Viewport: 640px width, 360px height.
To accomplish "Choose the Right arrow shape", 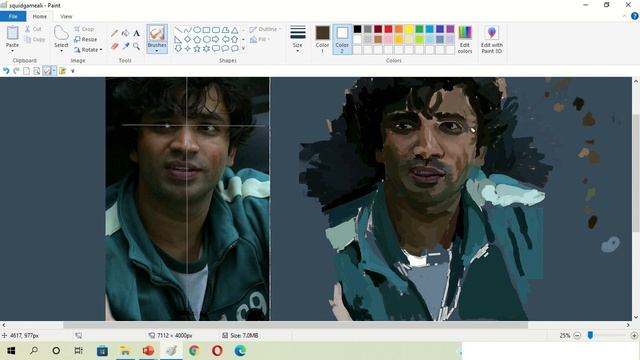I will pos(216,40).
